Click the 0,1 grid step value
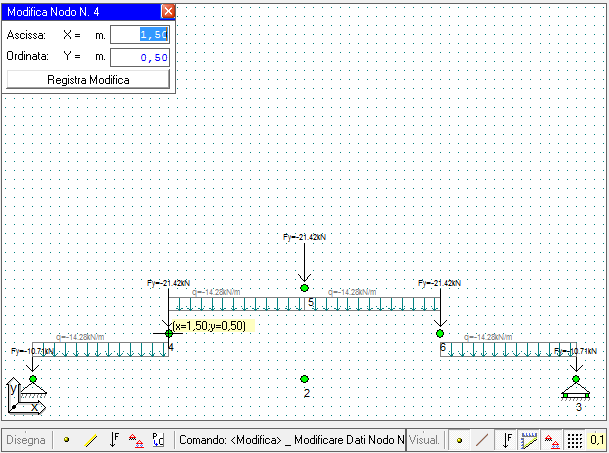This screenshot has width=609, height=453. point(597,440)
